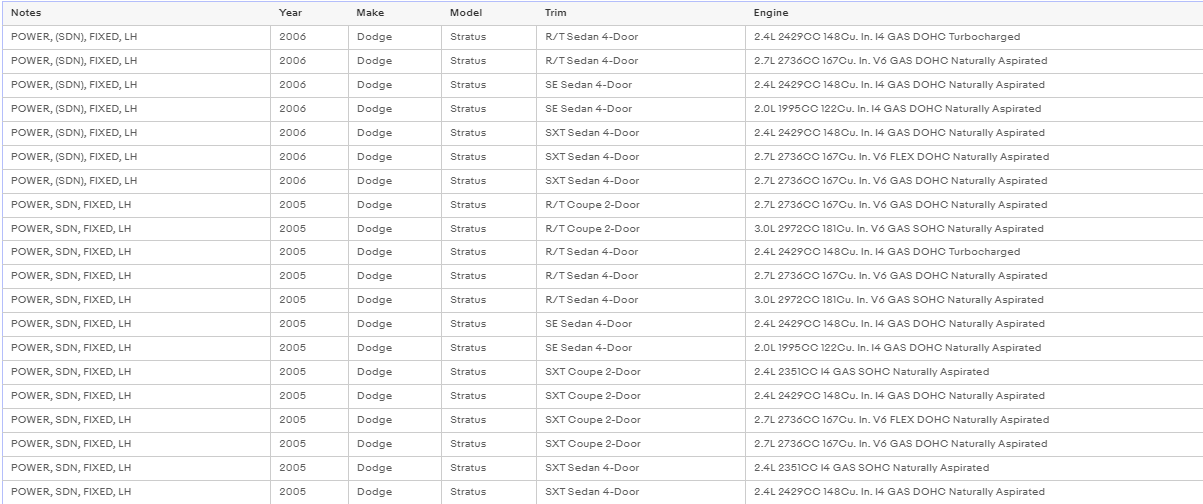This screenshot has width=1203, height=504.
Task: Select SXT Coupe 2-Door trim with FLEX engine
Action: tap(640, 420)
